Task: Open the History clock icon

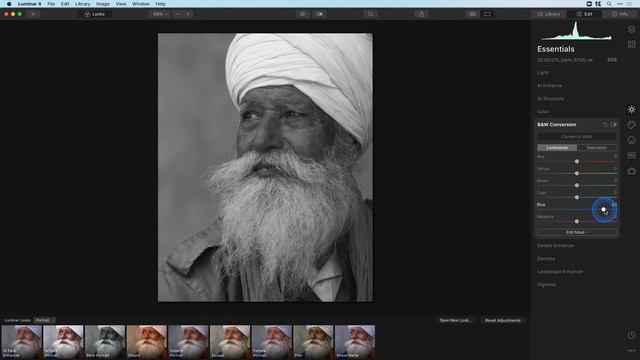Action: pyautogui.click(x=631, y=335)
